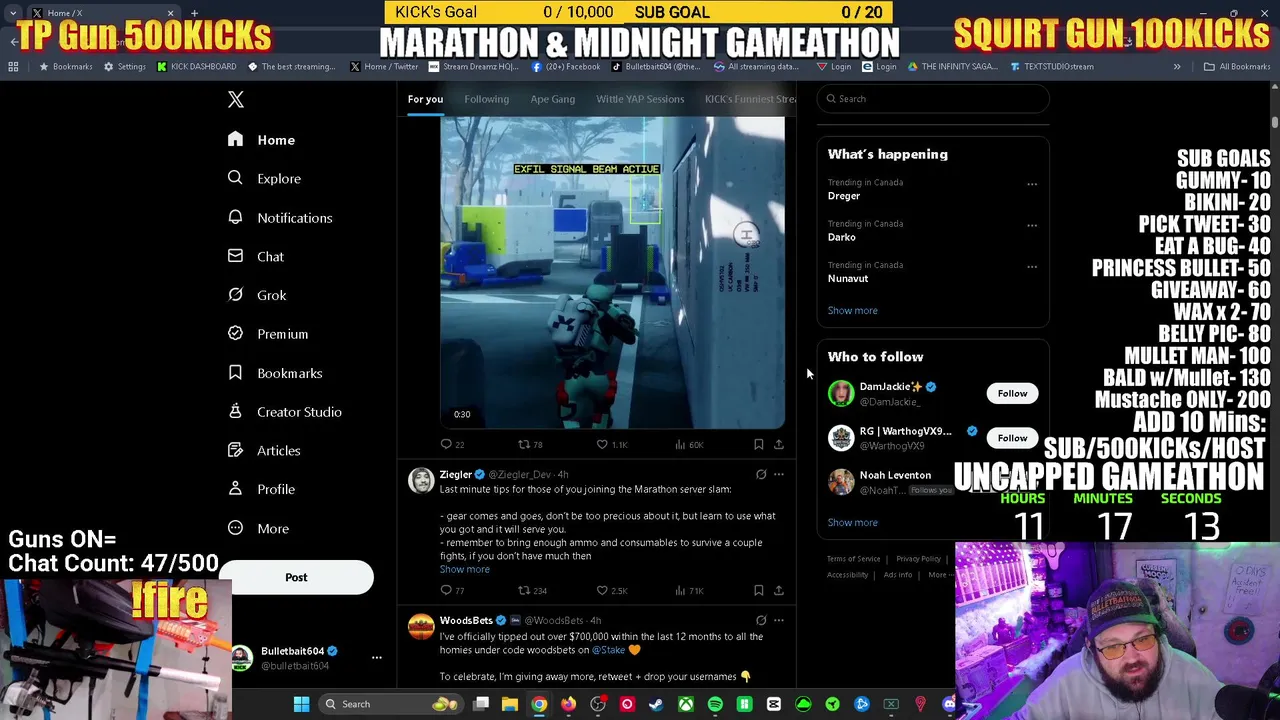
Task: Open Spotify from the taskbar
Action: coord(715,704)
